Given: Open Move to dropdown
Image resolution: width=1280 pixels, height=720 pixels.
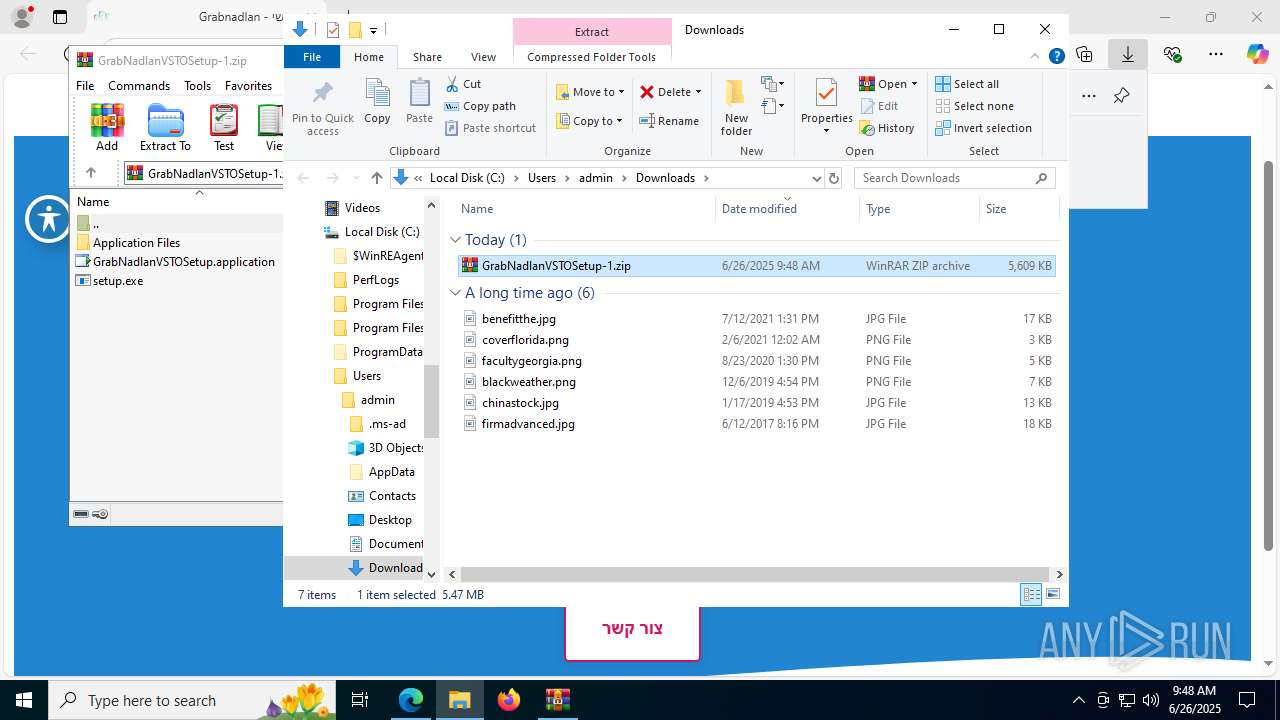Looking at the screenshot, I should (590, 92).
